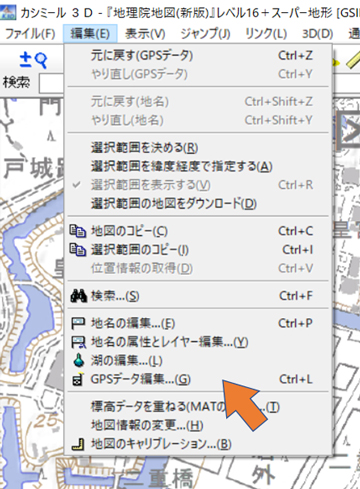Click the binoculars icon next to 検索
Screen dimensions: 360x489
[x=79, y=296]
